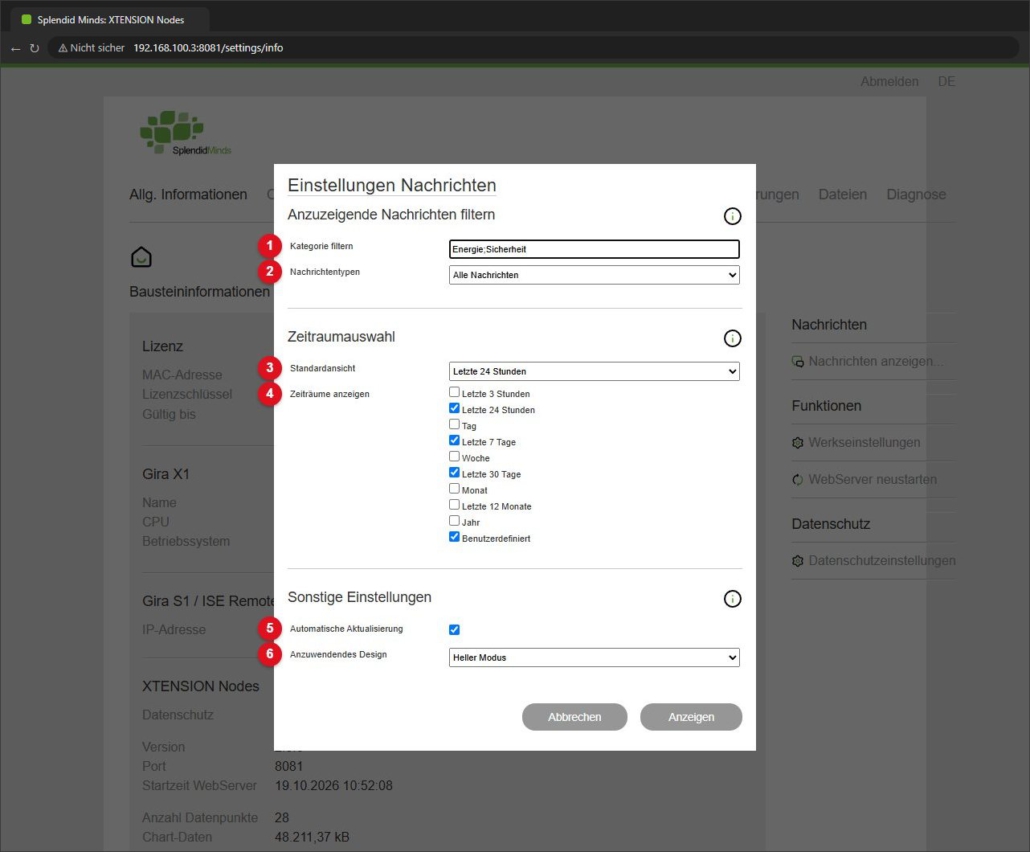Viewport: 1030px width, 852px height.
Task: Open the Anzuwendendes Design dropdown
Action: click(594, 658)
